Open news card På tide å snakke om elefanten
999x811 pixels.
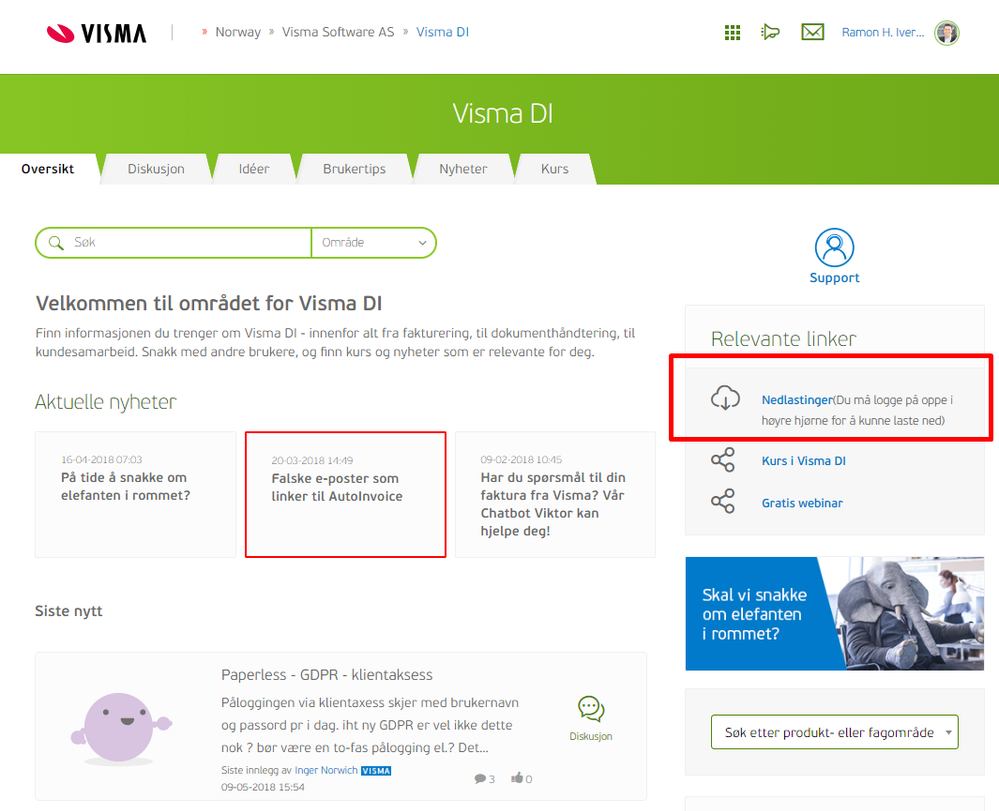tap(135, 494)
